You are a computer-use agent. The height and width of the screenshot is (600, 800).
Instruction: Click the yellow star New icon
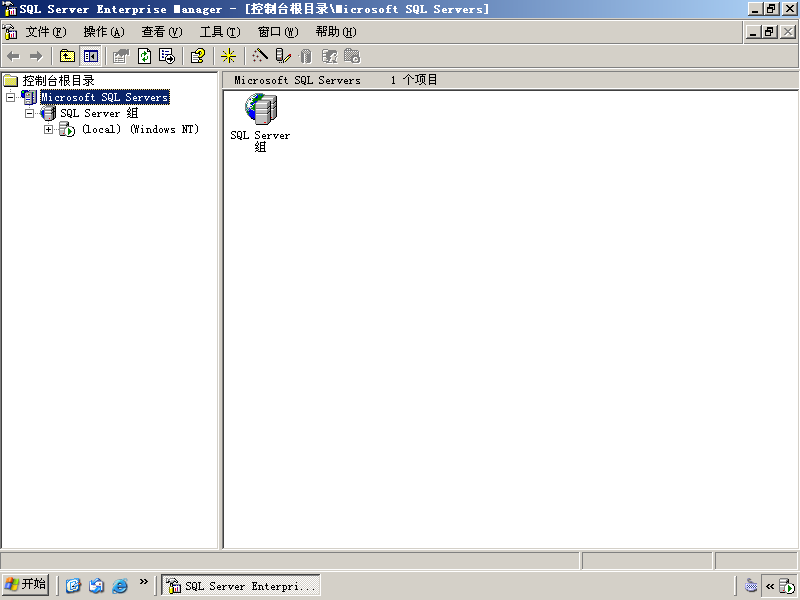(x=228, y=56)
